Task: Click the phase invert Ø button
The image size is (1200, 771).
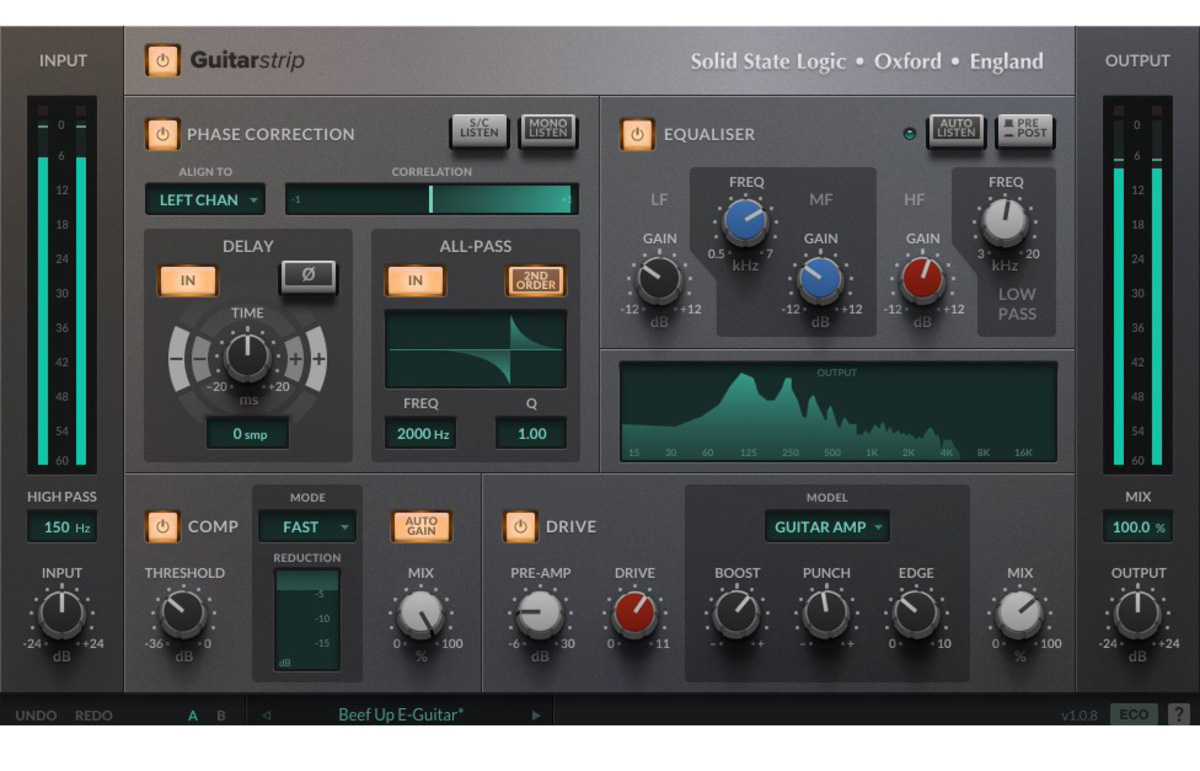Action: 308,276
